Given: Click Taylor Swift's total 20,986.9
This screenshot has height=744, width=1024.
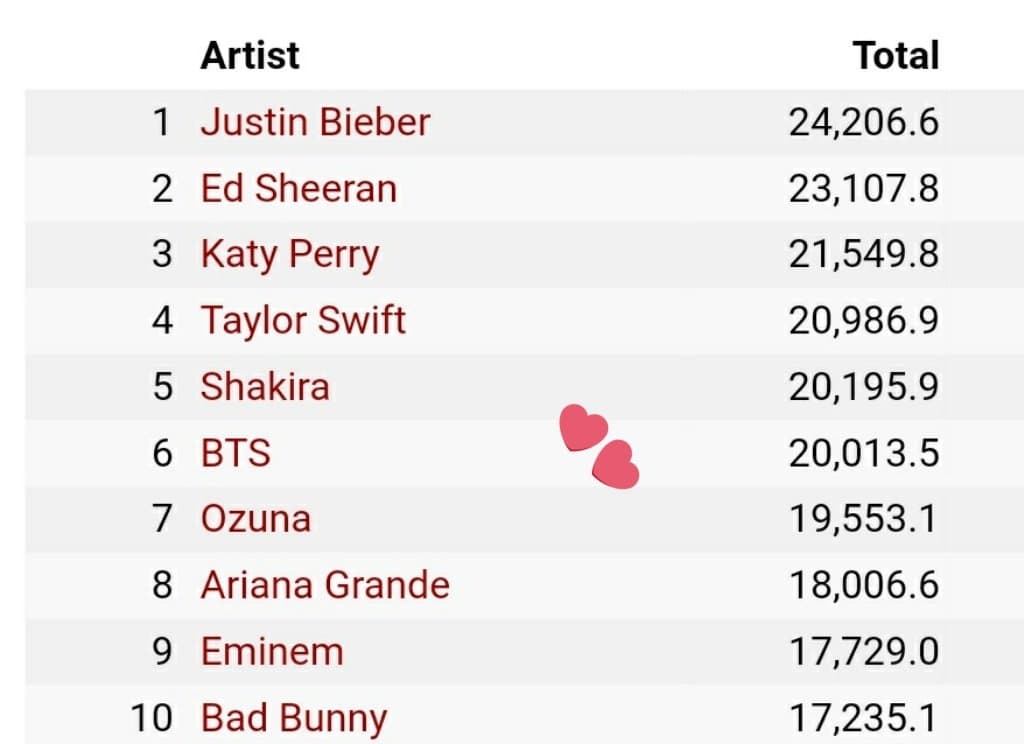Looking at the screenshot, I should [864, 321].
